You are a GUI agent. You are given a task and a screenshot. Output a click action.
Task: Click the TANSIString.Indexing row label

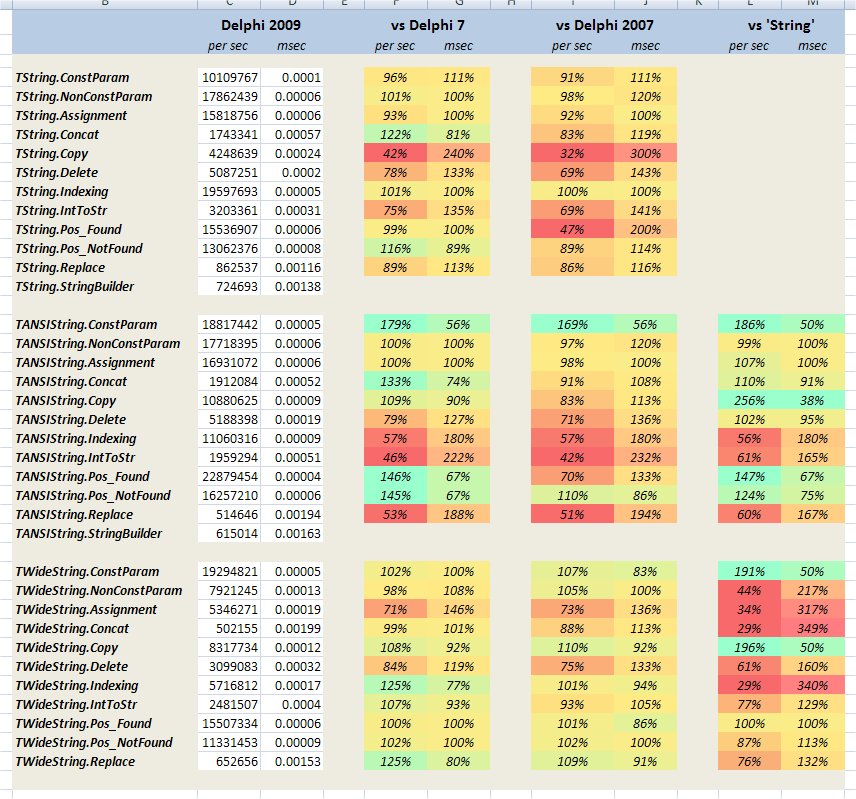pyautogui.click(x=76, y=438)
